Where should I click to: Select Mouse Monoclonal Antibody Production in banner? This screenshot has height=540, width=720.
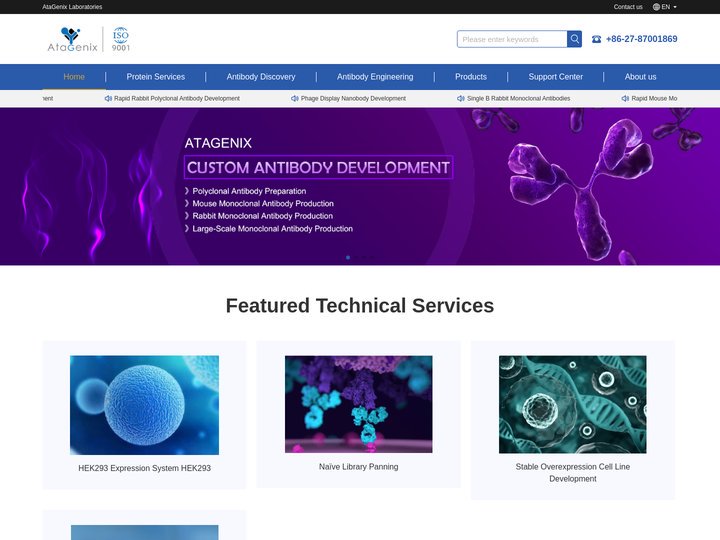(263, 203)
